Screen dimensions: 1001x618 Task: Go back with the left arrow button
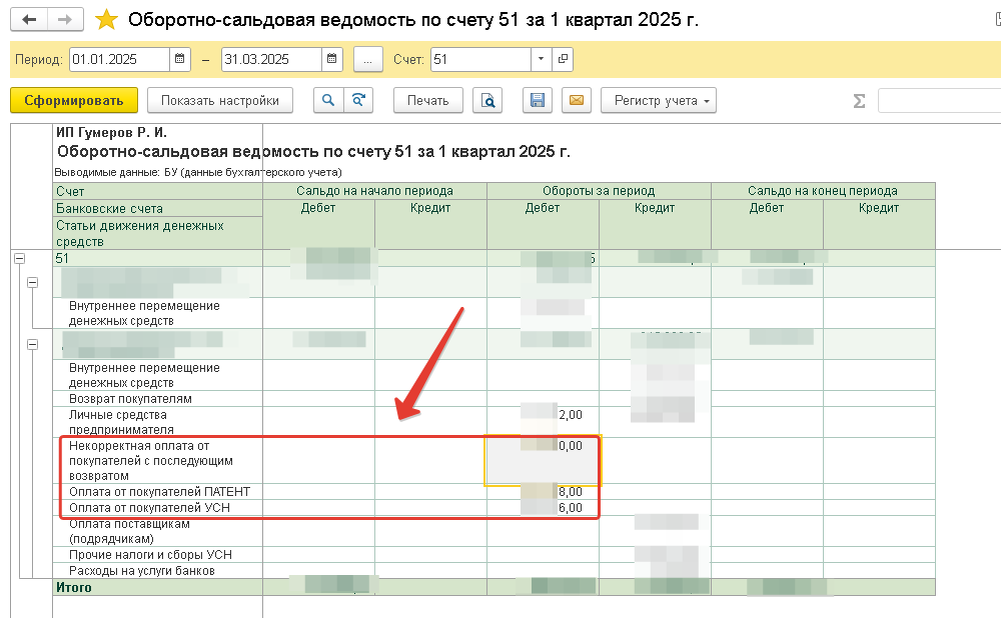coord(29,19)
